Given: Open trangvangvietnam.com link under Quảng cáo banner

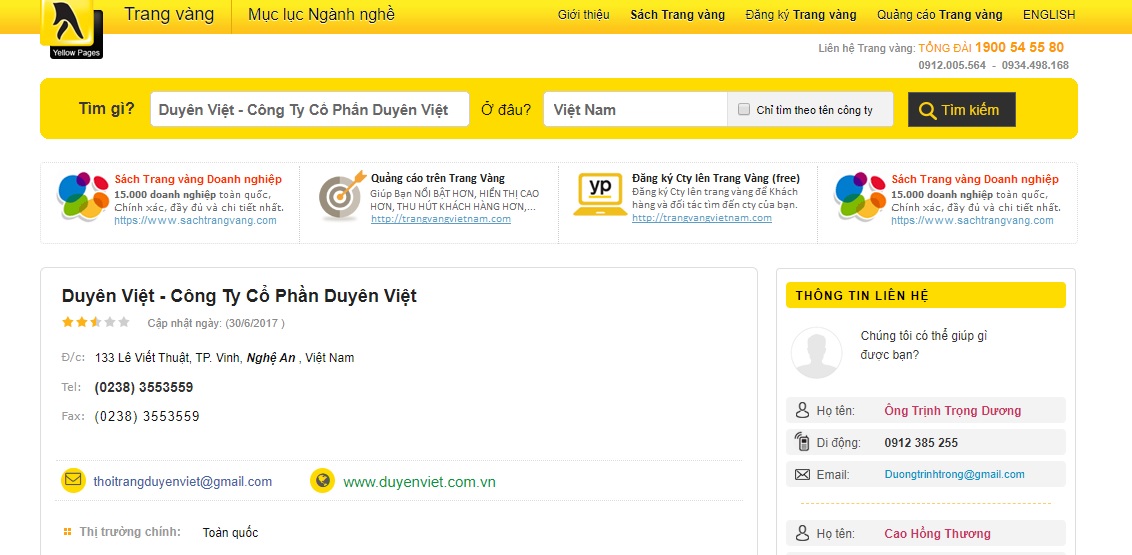Looking at the screenshot, I should tap(441, 219).
